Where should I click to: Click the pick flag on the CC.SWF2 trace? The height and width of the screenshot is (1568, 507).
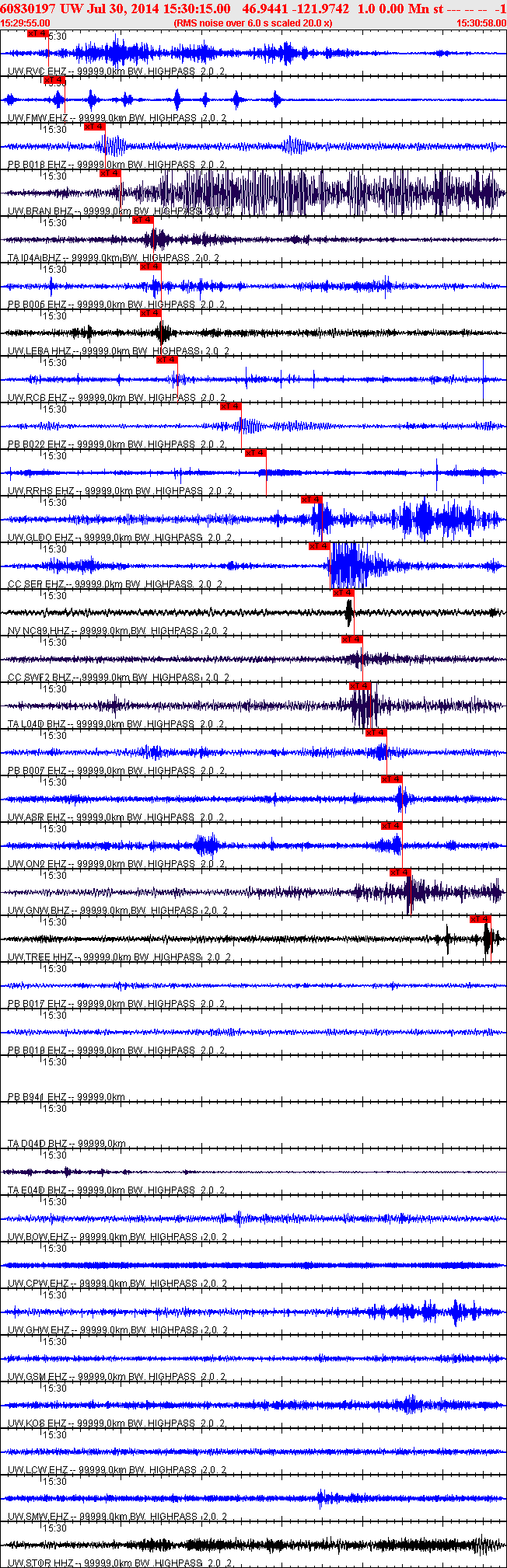coord(352,639)
